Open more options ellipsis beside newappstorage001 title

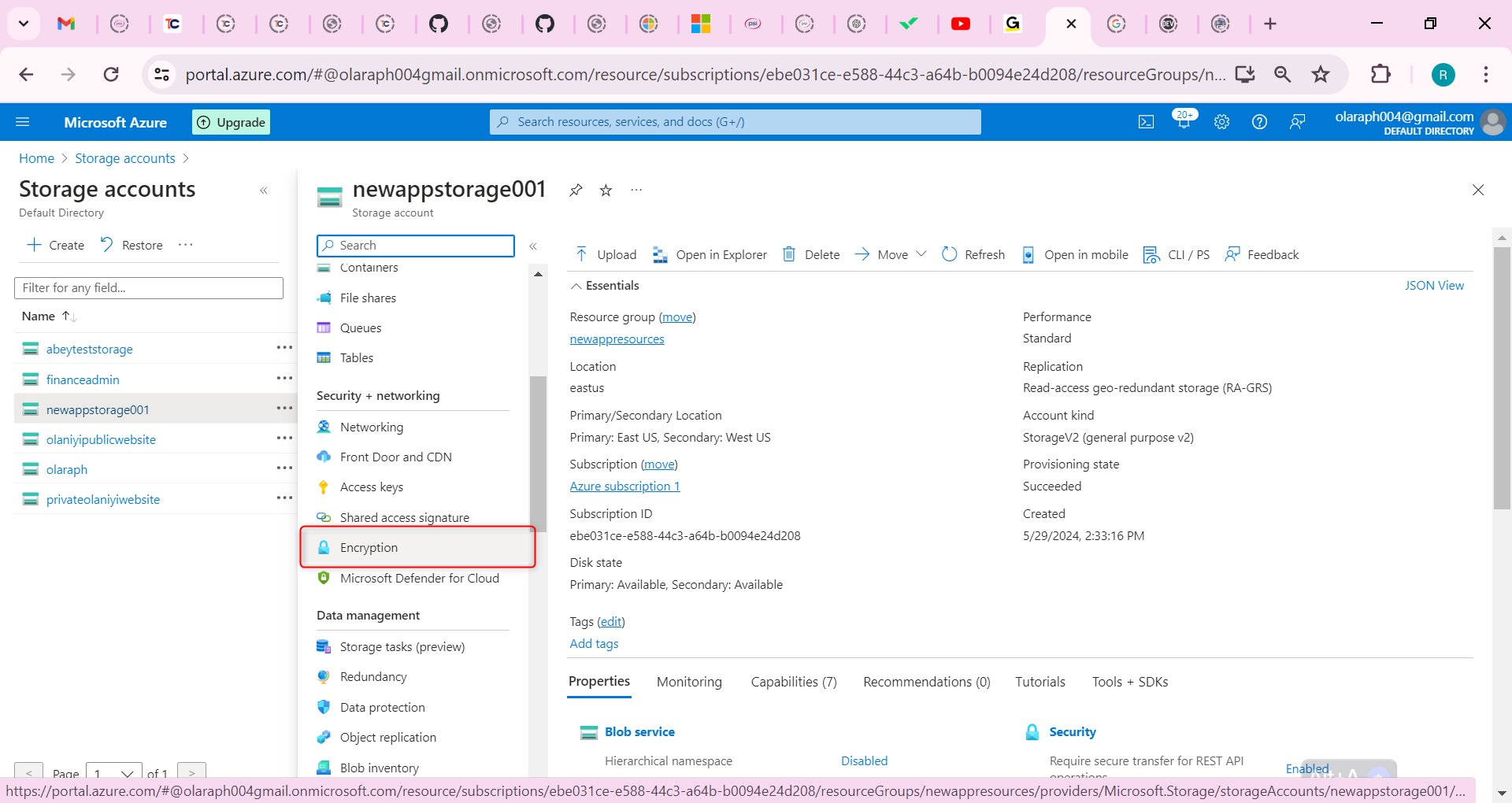[636, 191]
